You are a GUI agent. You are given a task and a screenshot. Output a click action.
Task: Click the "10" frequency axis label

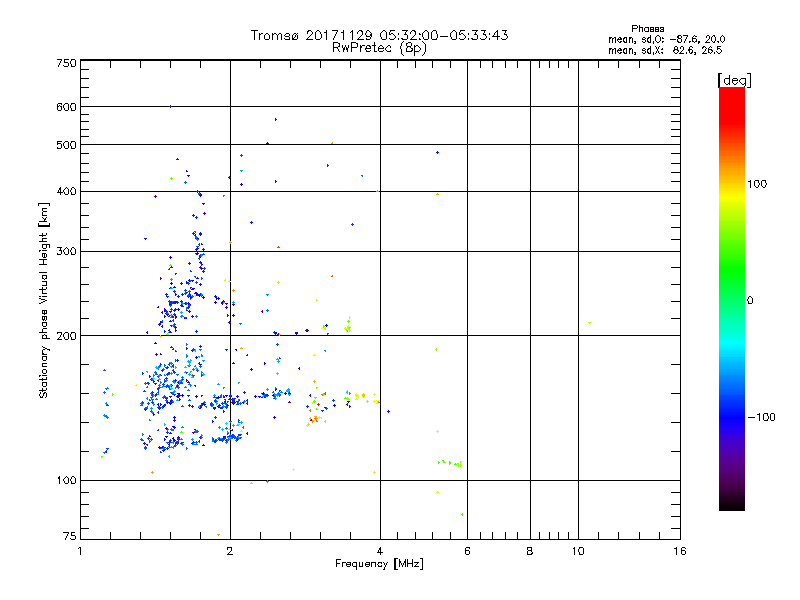(578, 551)
